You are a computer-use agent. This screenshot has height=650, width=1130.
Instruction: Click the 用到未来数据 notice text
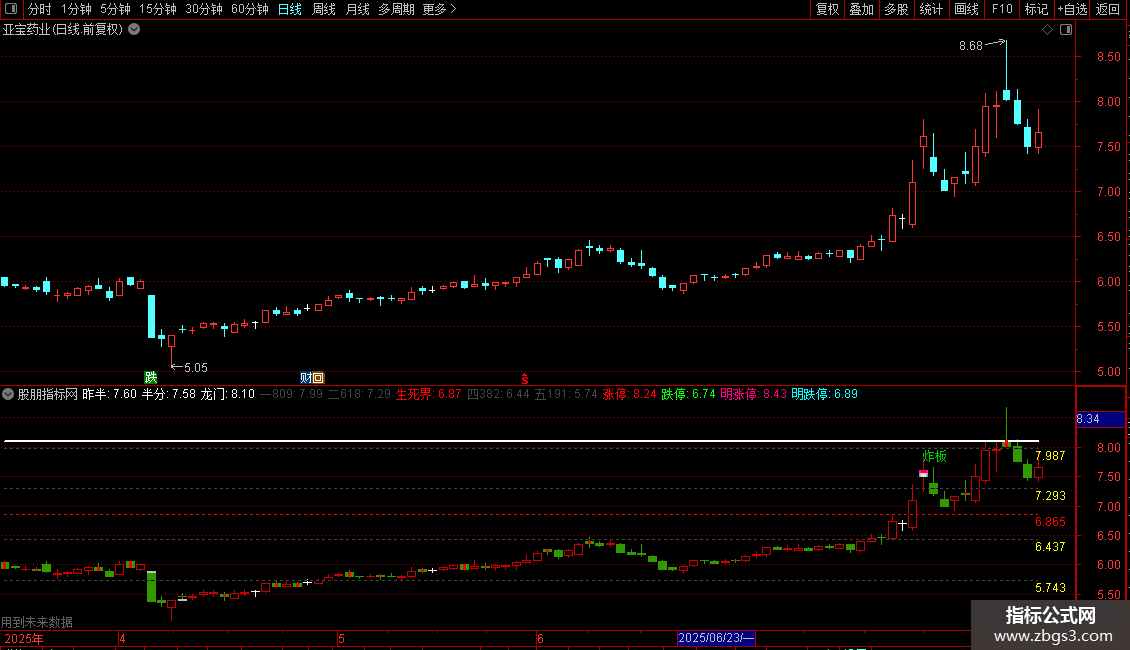click(x=37, y=622)
